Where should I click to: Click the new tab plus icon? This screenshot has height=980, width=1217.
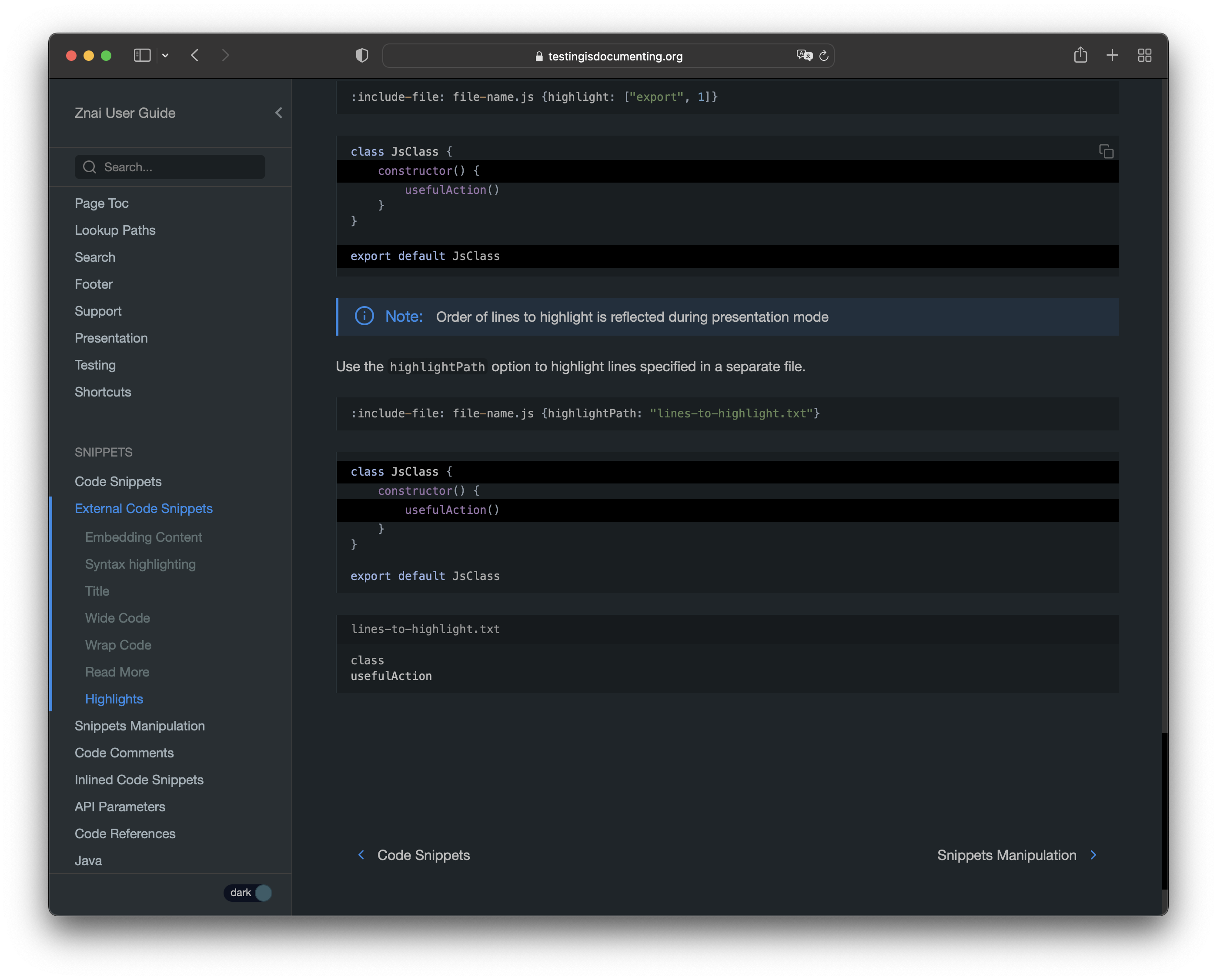coord(1112,55)
